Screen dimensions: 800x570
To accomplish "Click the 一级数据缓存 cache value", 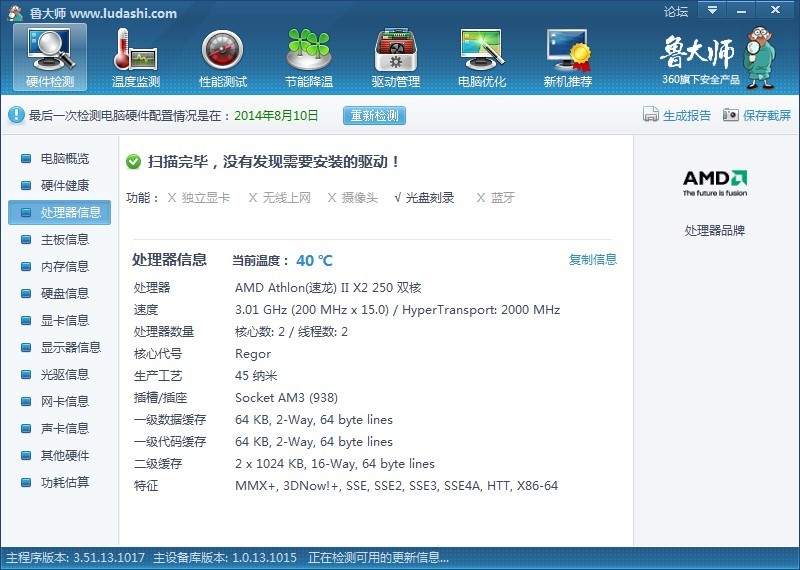I will pos(314,420).
